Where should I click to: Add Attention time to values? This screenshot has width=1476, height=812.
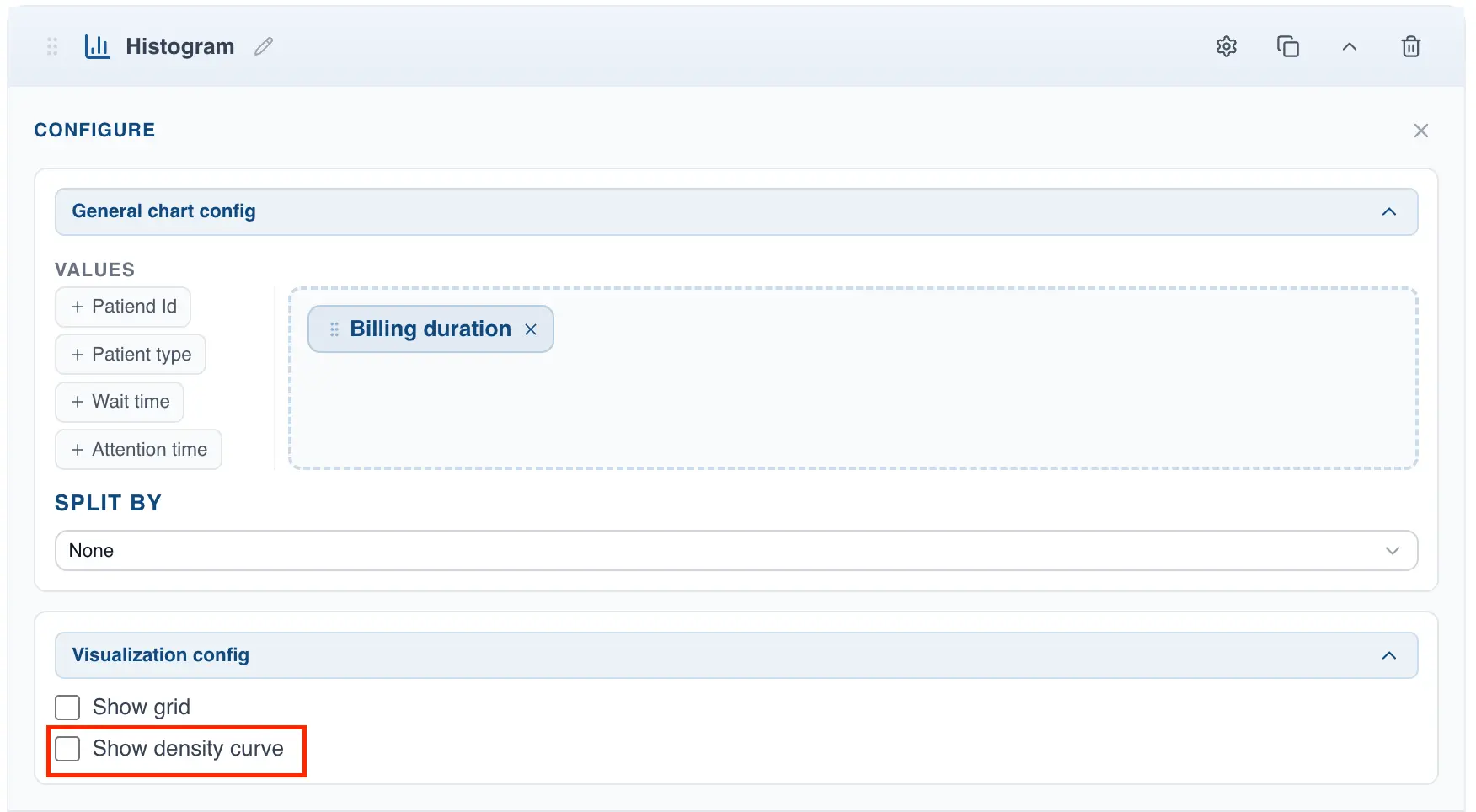(x=138, y=450)
